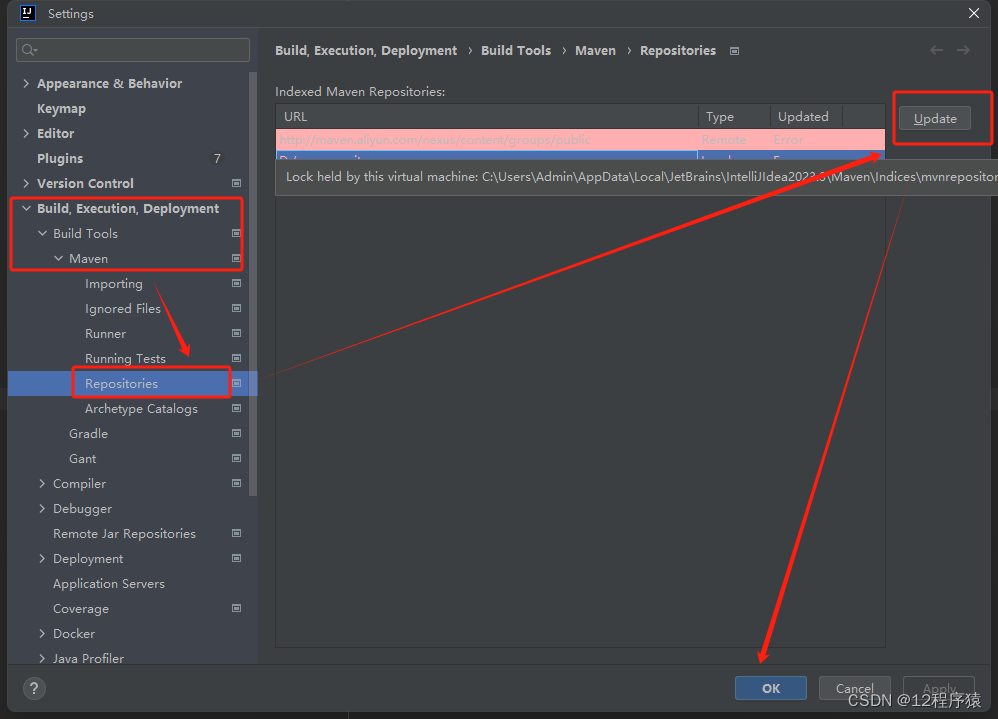Click the Cancel button

[854, 688]
